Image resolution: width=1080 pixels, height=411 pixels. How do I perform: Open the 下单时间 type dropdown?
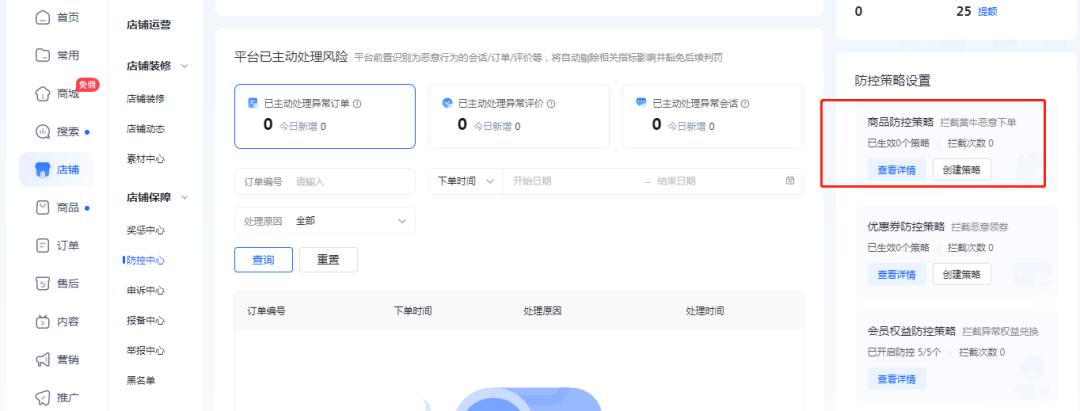point(466,181)
